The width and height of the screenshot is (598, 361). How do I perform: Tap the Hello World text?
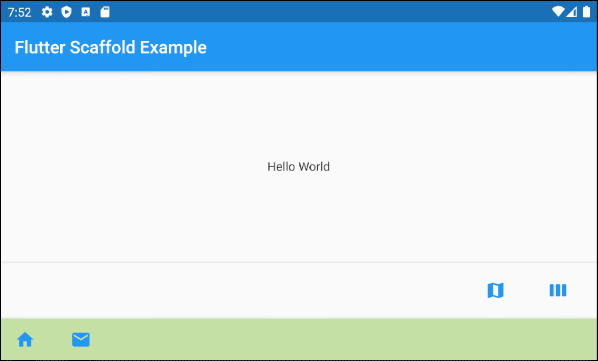click(x=298, y=167)
